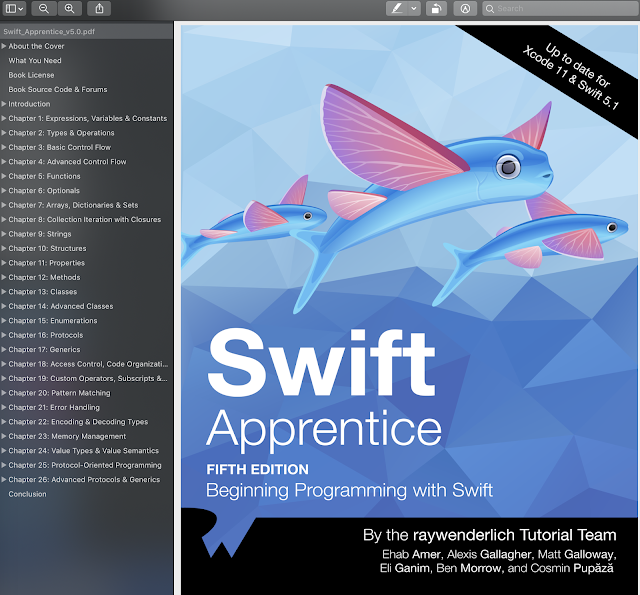640x595 pixels.
Task: Select Chapter 12: Methods
Action: tap(44, 277)
